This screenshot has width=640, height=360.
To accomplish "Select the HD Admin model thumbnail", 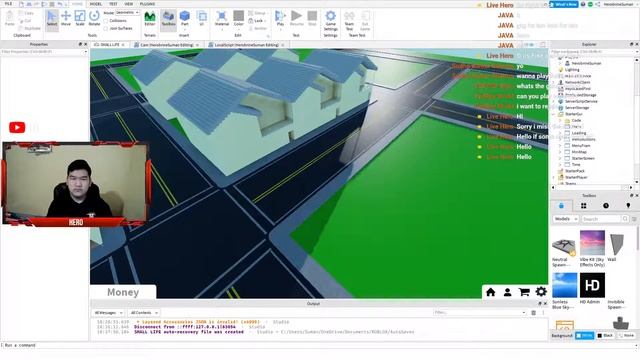I will point(592,285).
